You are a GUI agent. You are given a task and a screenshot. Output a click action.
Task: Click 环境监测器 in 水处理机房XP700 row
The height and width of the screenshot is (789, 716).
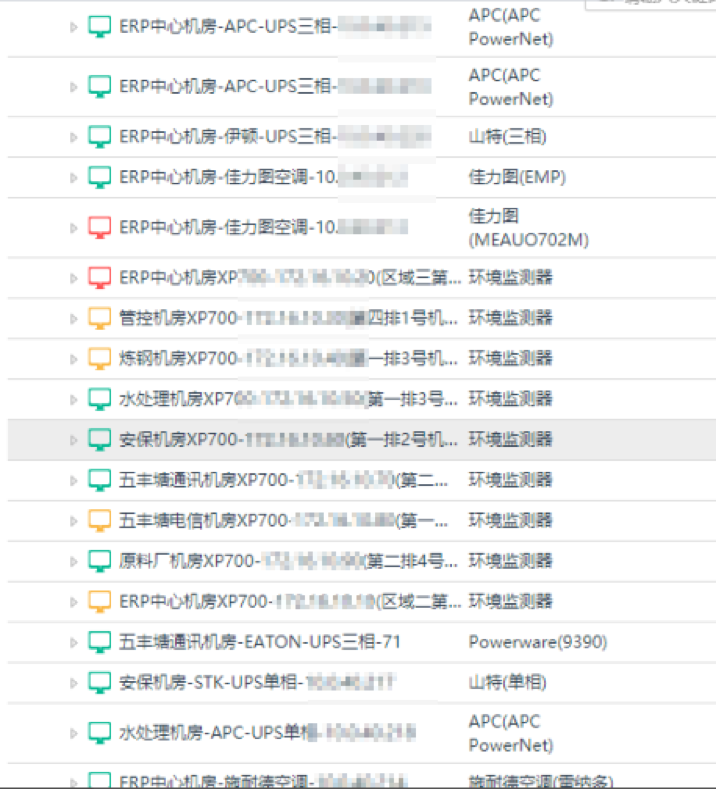click(x=511, y=399)
